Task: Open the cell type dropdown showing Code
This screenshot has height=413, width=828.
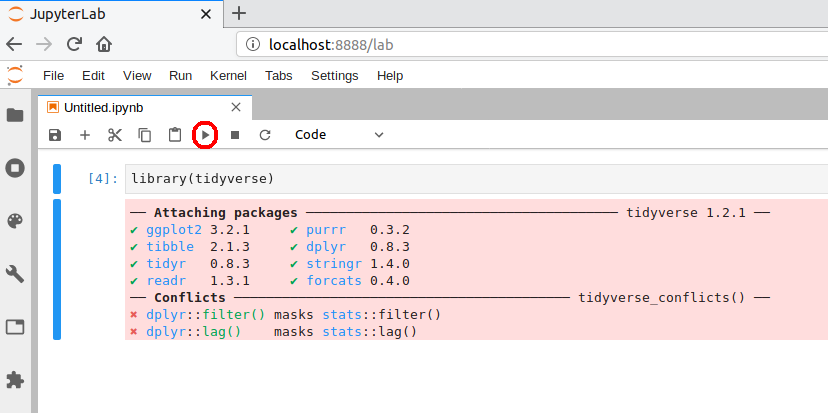Action: (339, 135)
